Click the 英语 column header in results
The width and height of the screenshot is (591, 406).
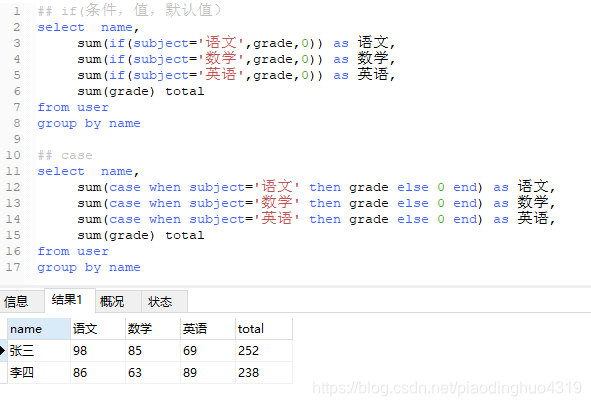click(208, 329)
